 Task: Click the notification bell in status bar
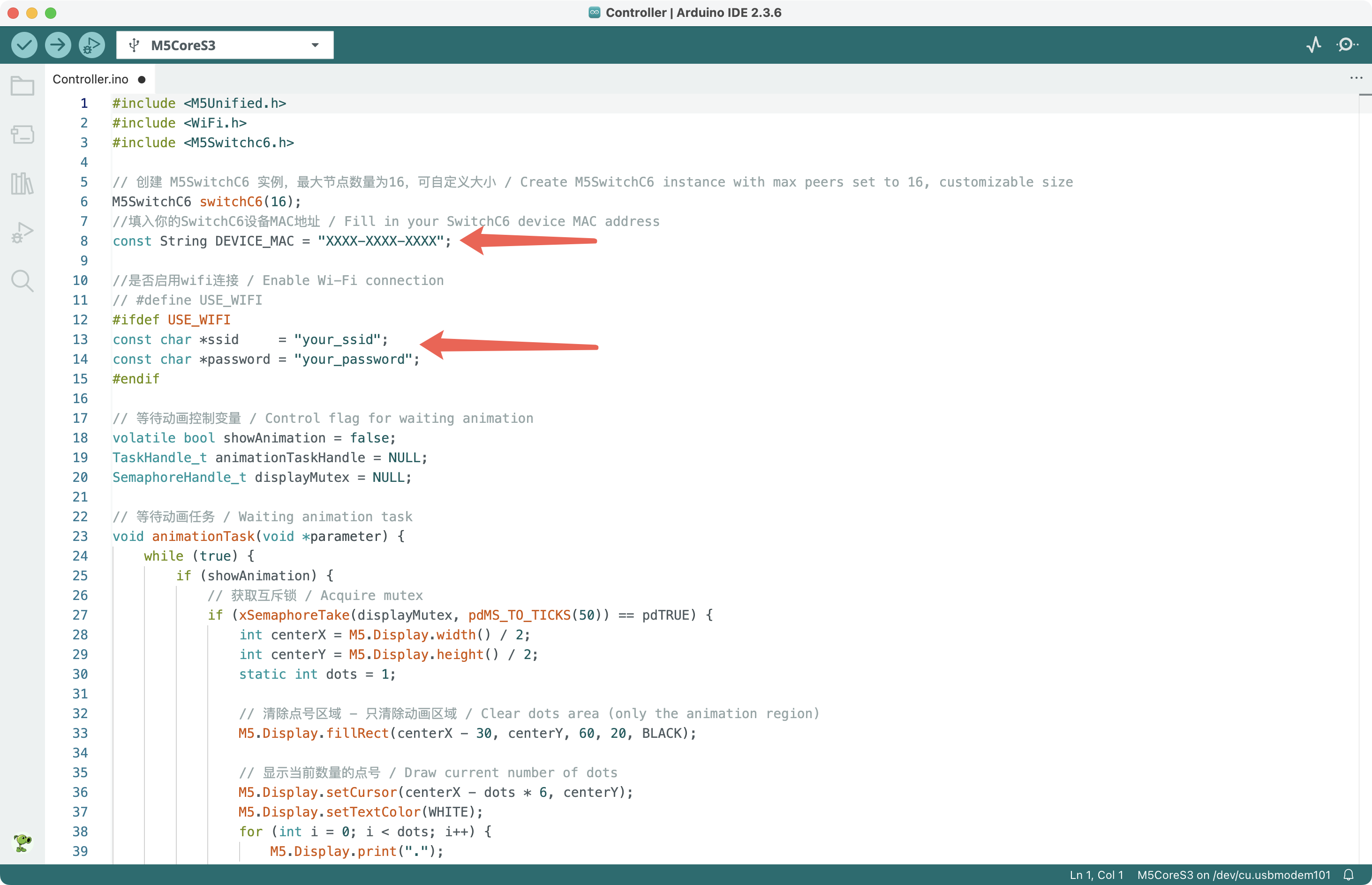[1349, 875]
